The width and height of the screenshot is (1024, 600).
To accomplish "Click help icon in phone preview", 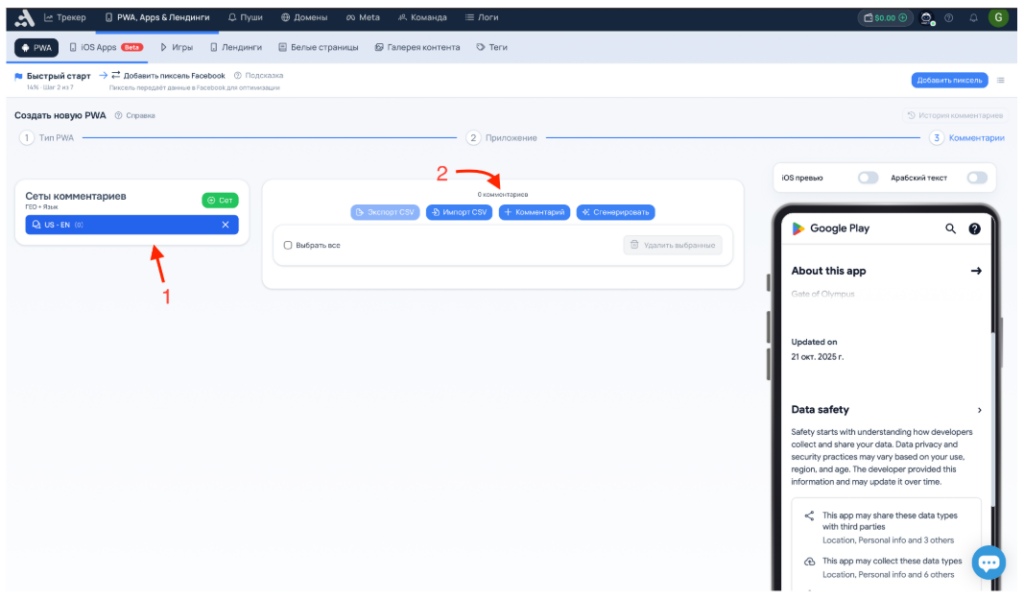I will (974, 229).
